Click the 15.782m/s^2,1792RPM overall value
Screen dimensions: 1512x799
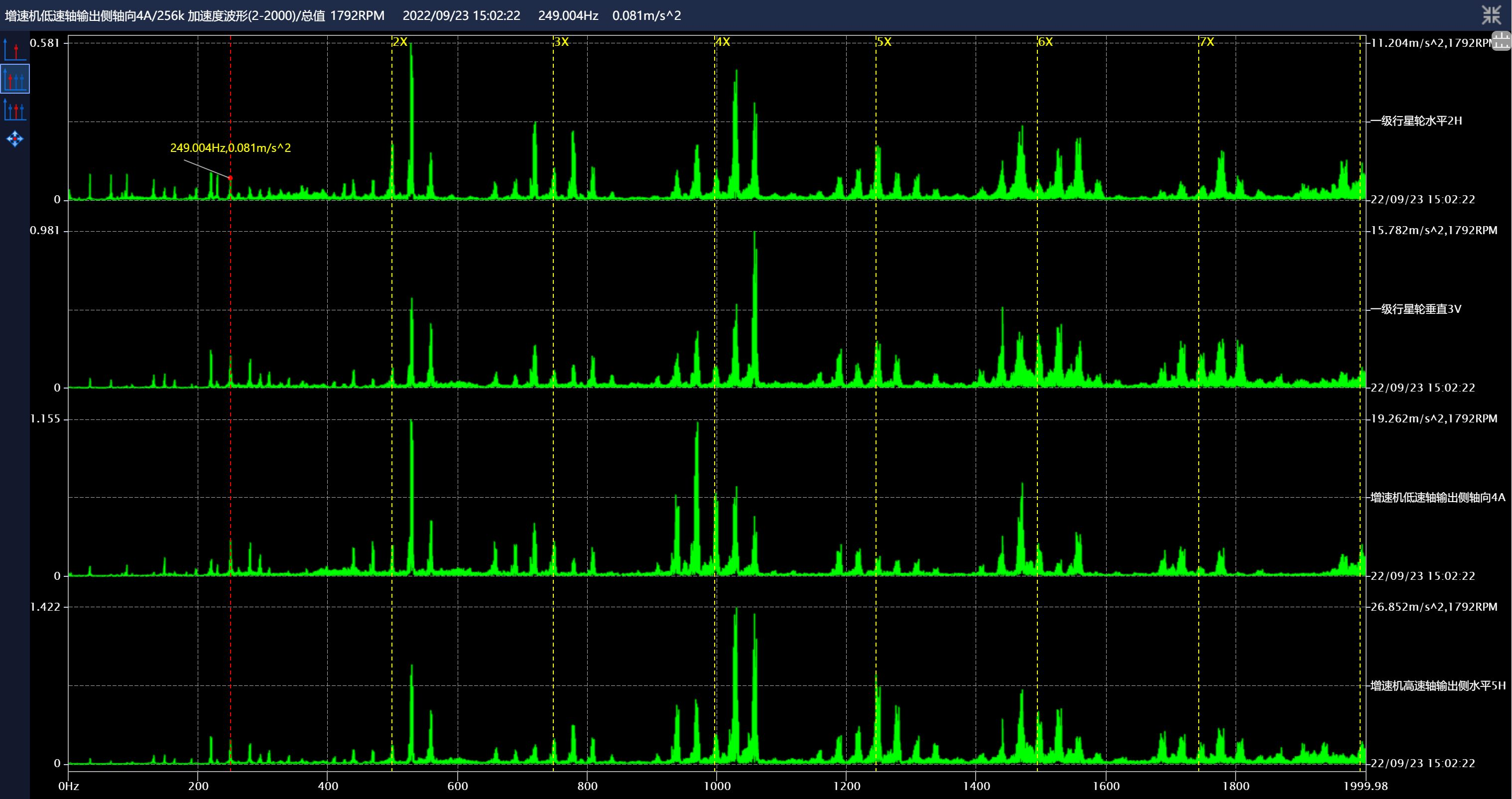click(1434, 230)
